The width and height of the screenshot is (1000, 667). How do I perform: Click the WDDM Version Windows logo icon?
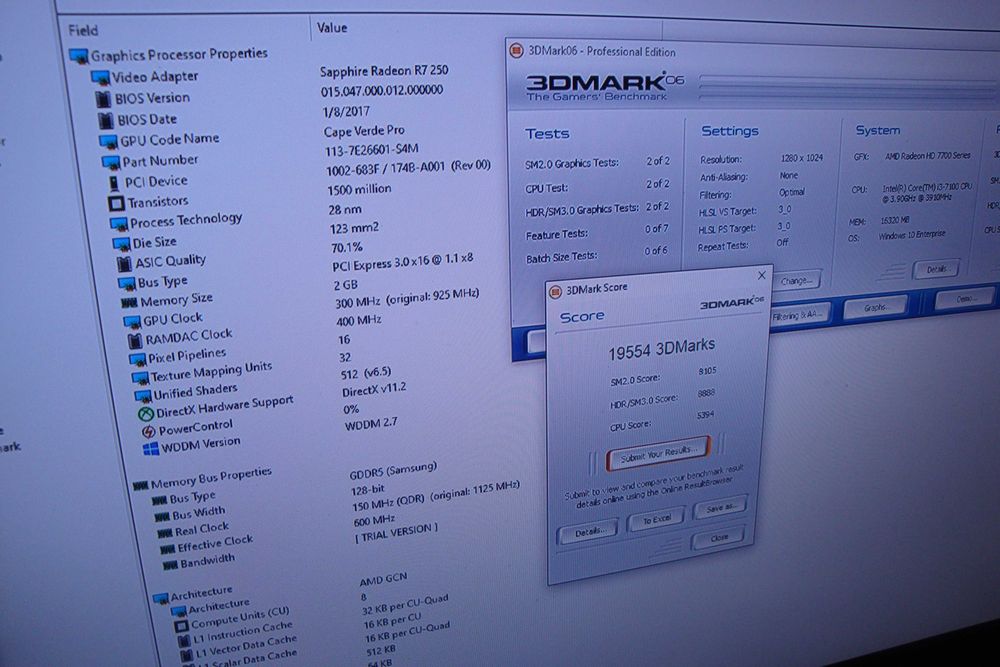pos(151,449)
